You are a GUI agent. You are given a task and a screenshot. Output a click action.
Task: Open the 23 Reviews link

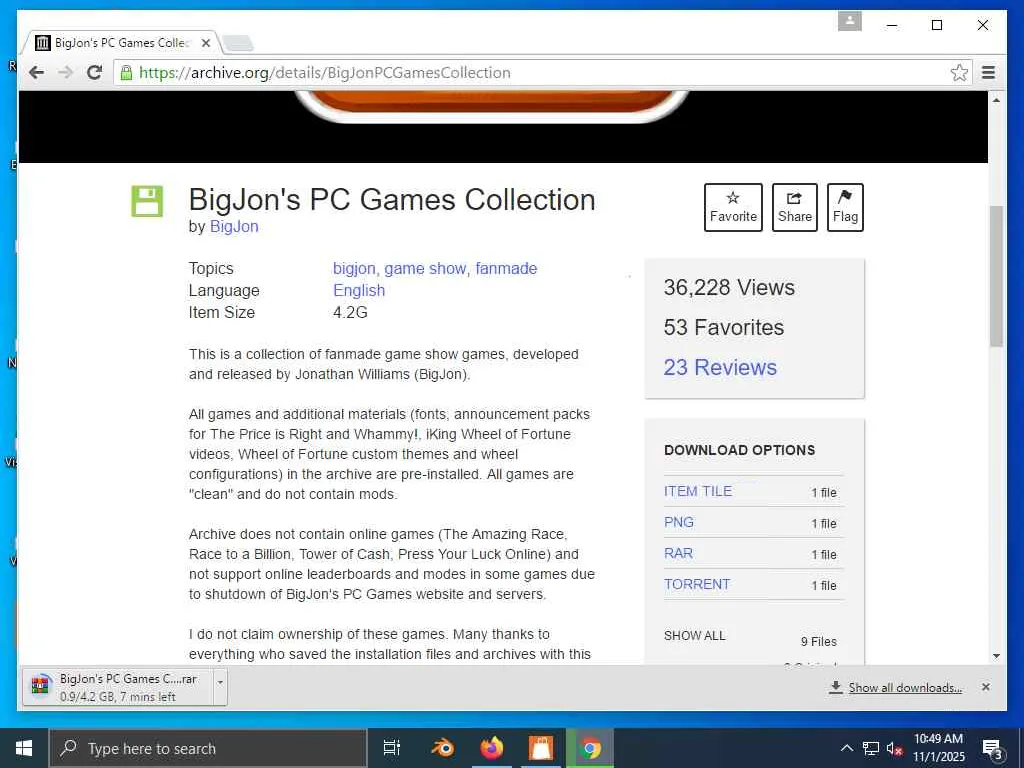720,368
